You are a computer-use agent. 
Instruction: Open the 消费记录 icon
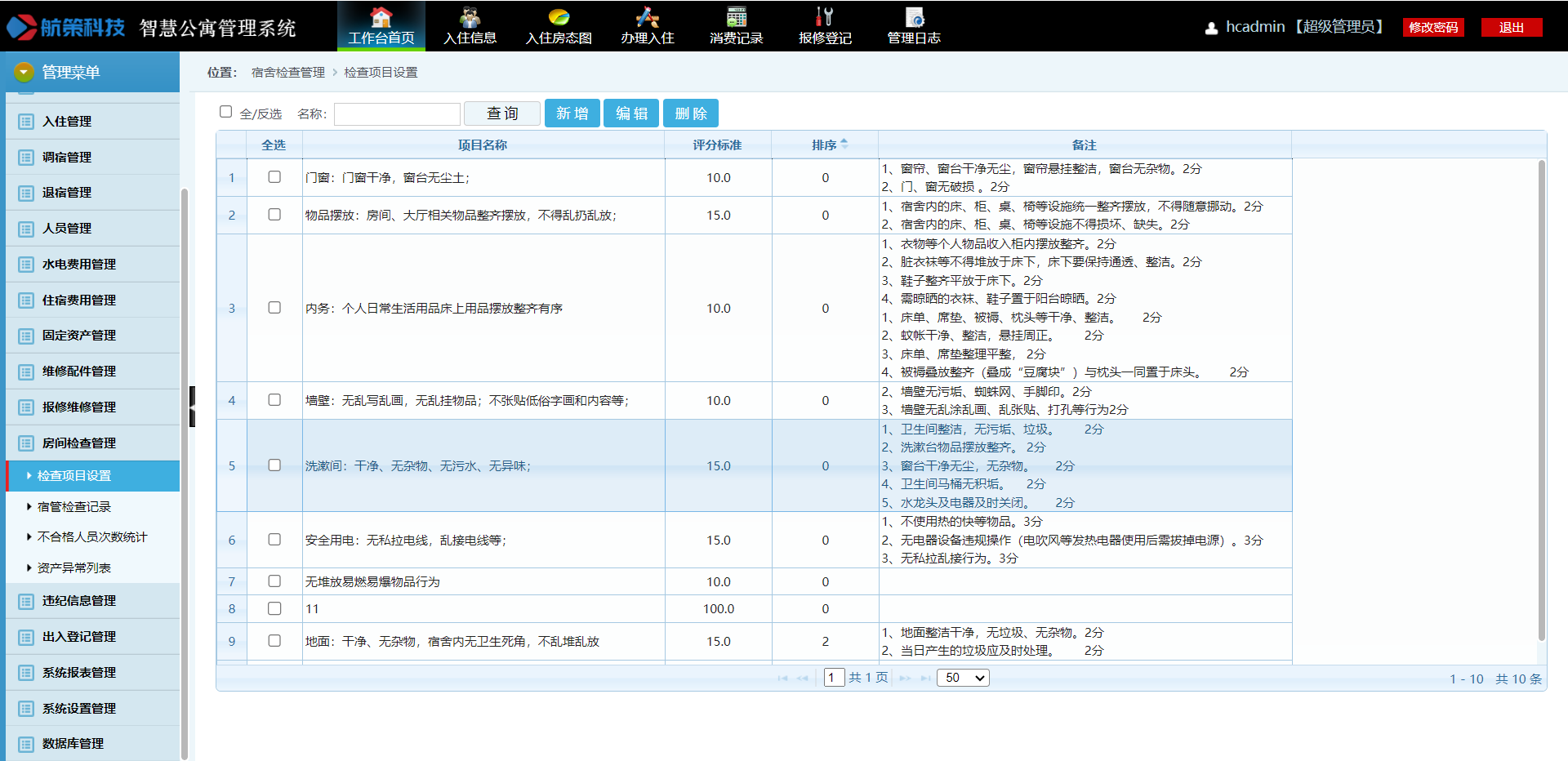[736, 17]
